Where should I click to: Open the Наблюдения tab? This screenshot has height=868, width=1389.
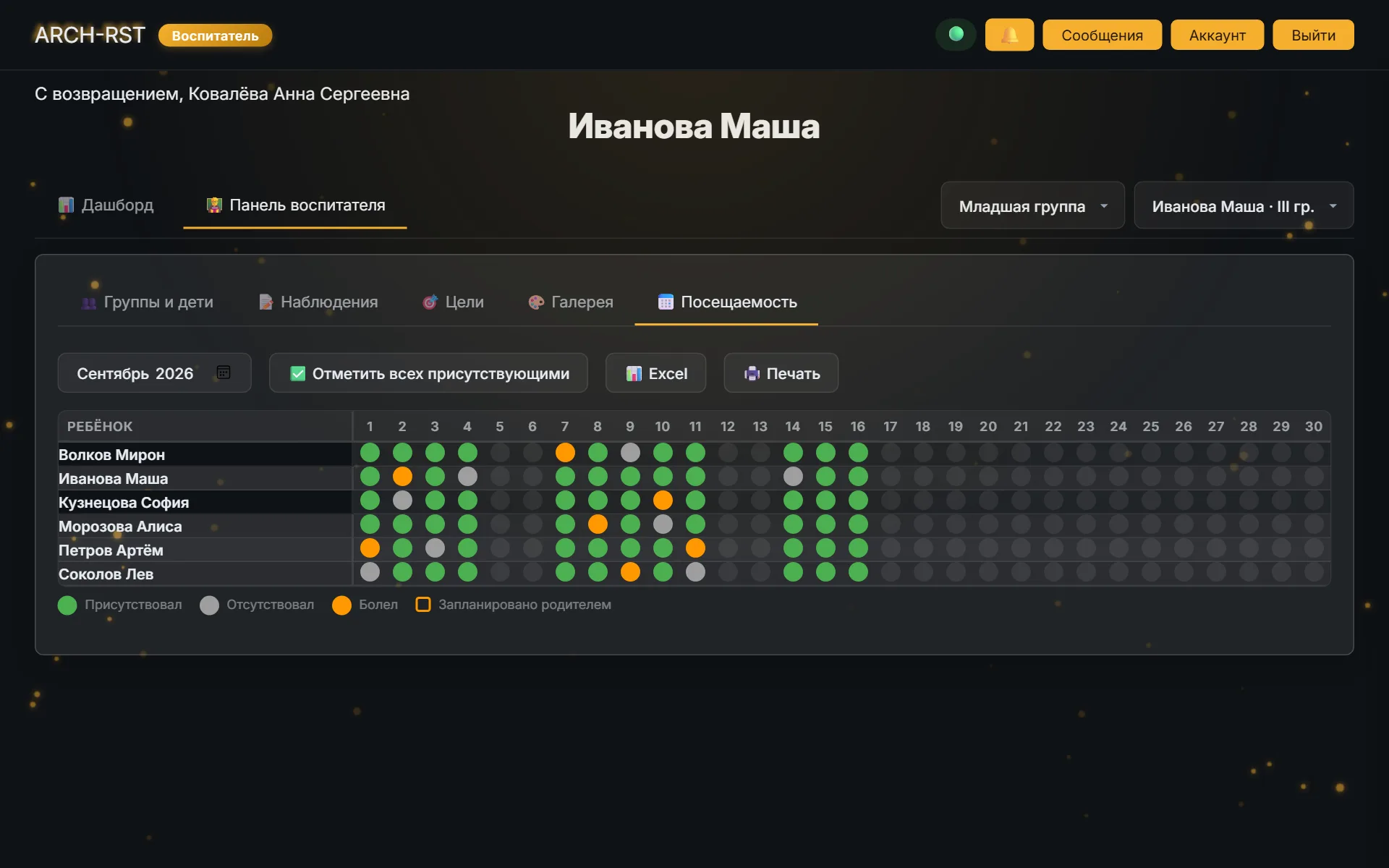318,302
